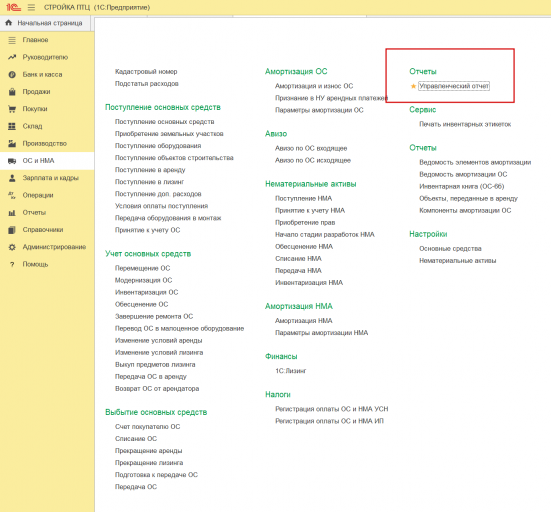Open Регистрация оплаты ОС и НМА УСН
The image size is (551, 512).
[332, 409]
